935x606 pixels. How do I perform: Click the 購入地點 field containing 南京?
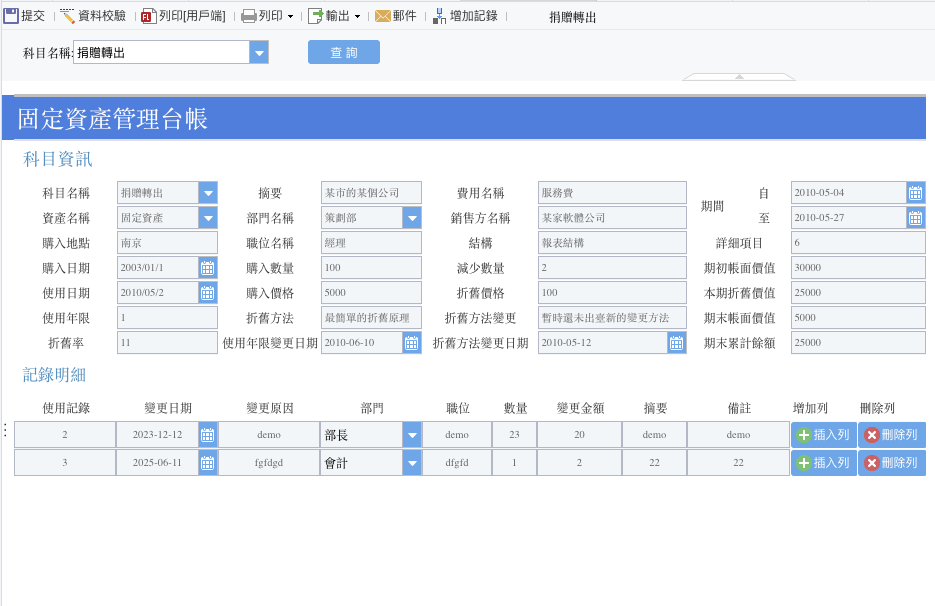coord(167,243)
